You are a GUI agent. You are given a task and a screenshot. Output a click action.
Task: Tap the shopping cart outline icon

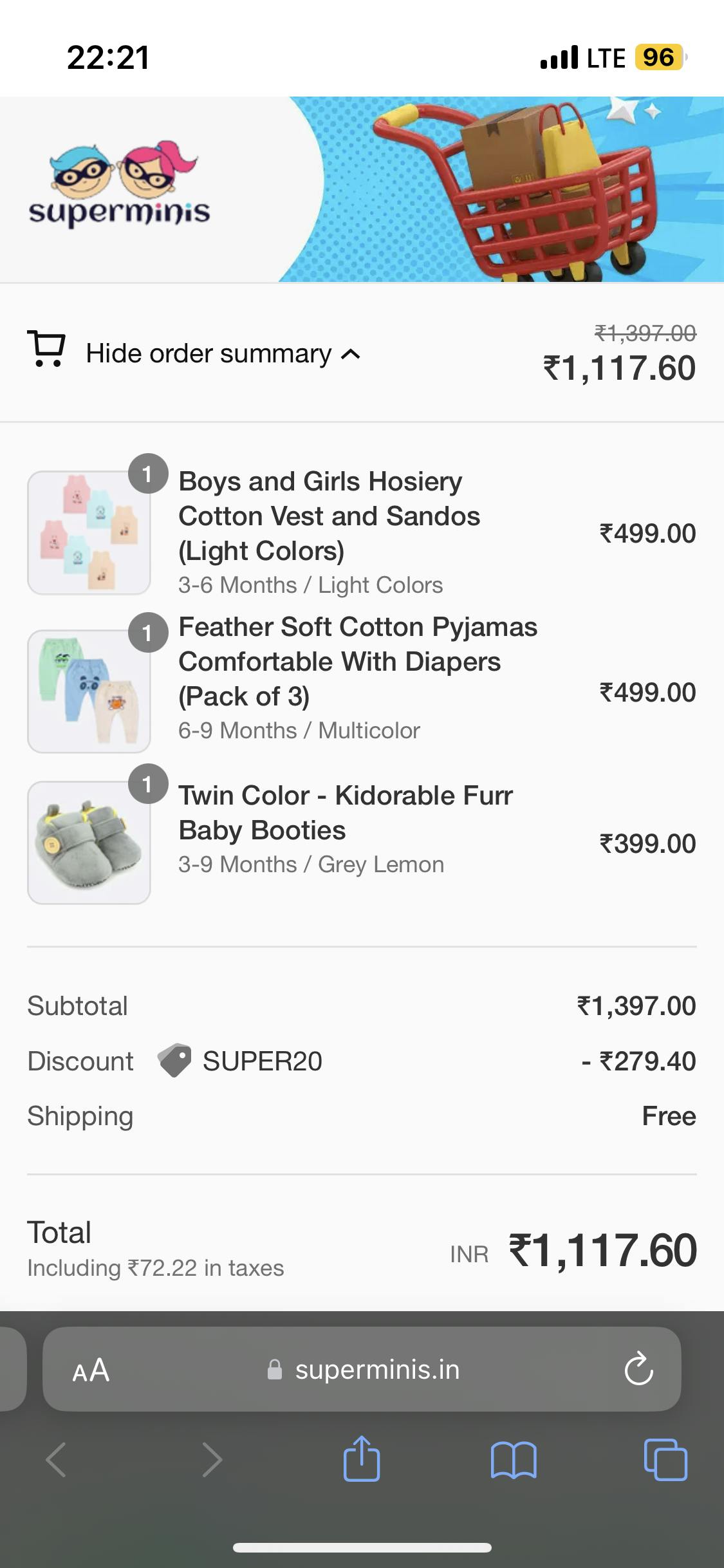(x=46, y=348)
